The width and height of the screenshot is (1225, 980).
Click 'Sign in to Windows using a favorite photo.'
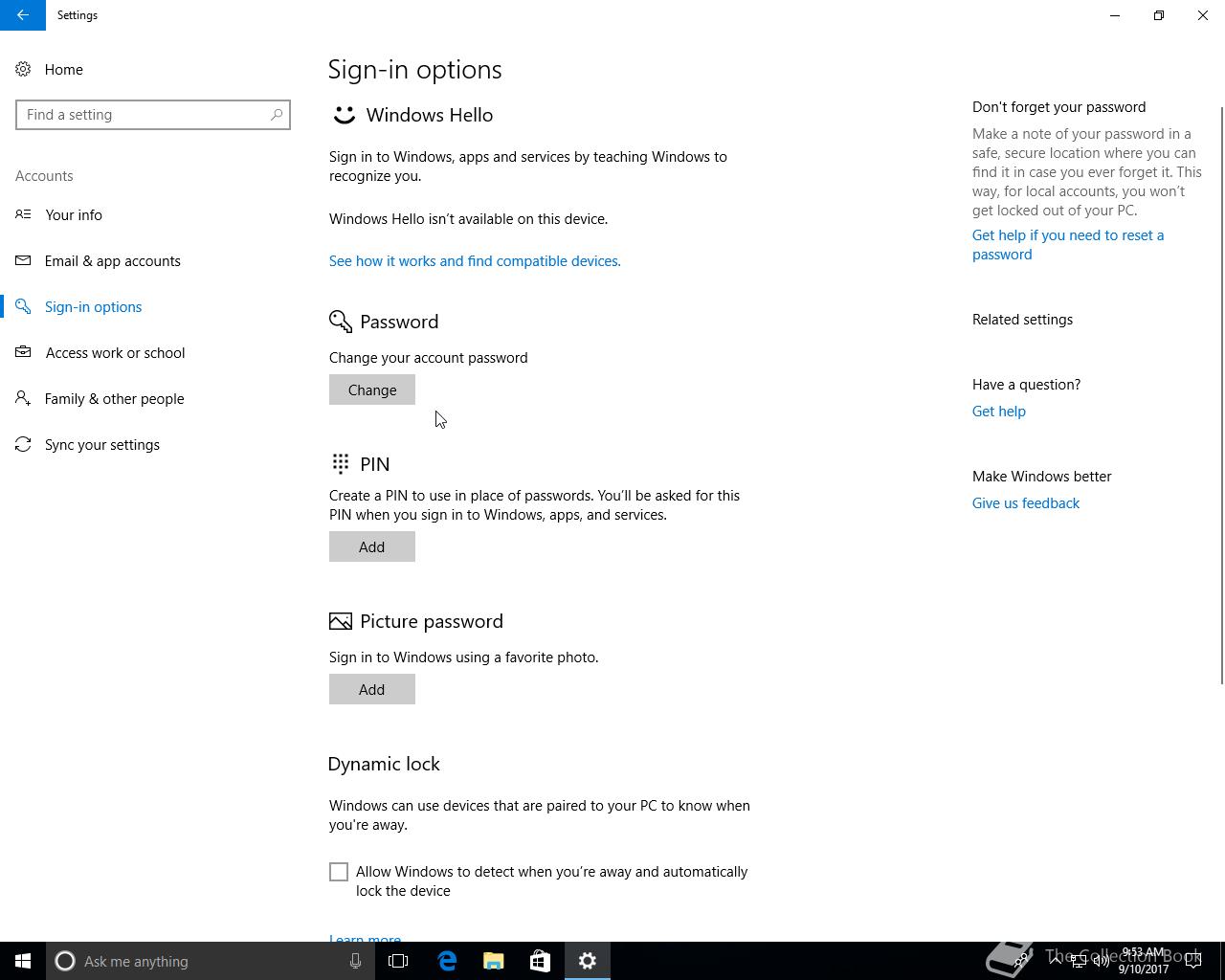click(x=464, y=657)
